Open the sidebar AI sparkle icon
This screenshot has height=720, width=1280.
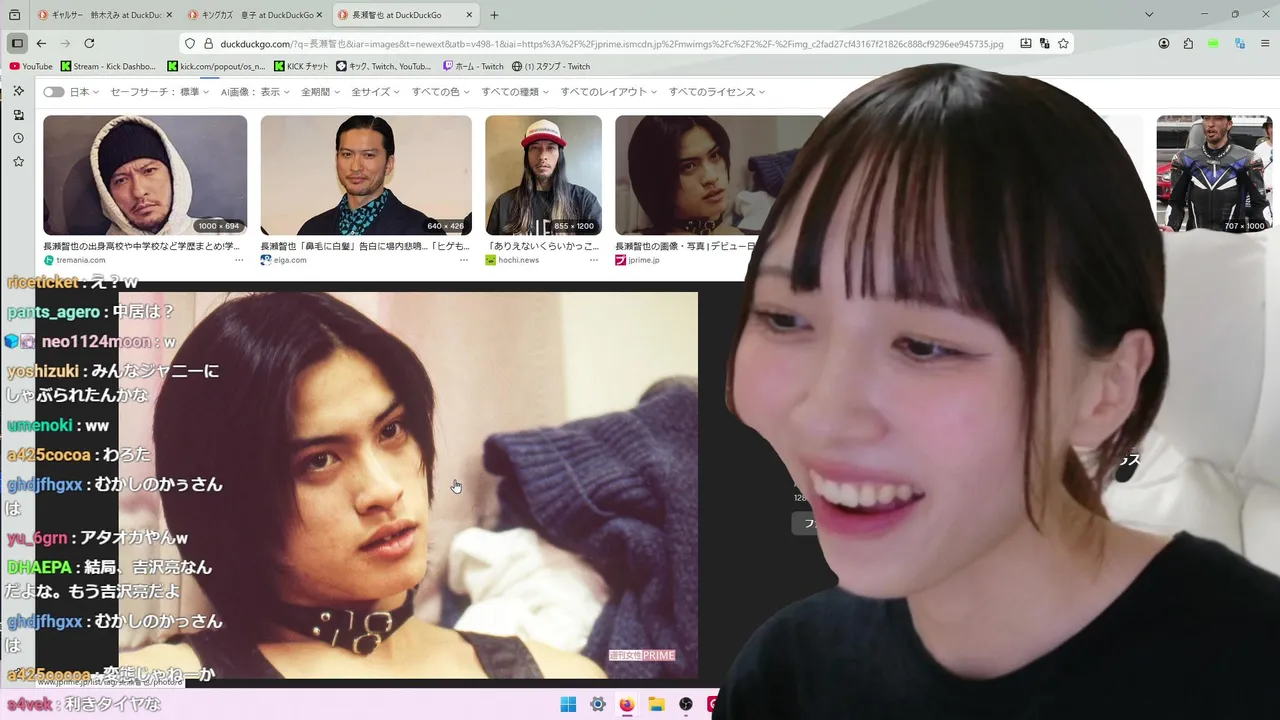[18, 91]
